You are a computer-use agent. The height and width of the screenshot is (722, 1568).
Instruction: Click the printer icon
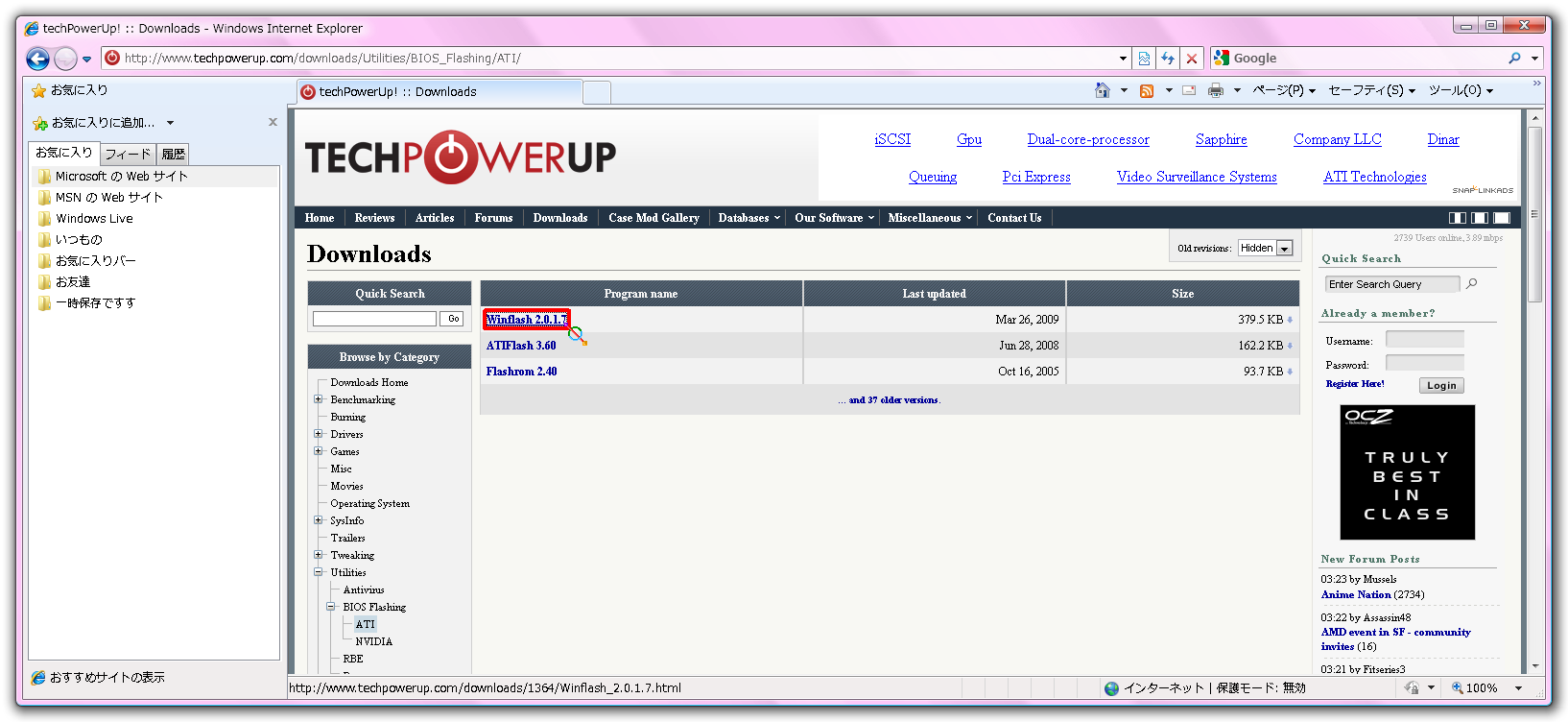(1216, 90)
